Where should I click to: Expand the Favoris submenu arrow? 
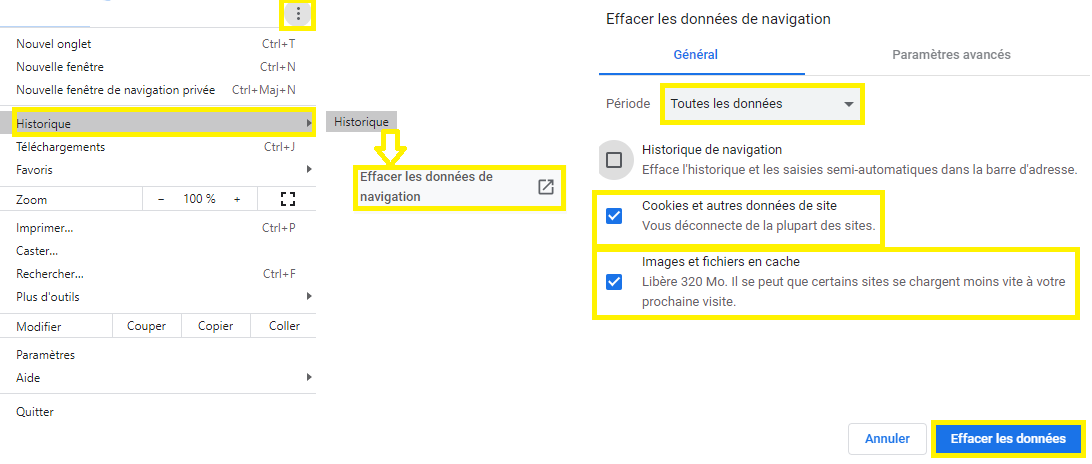click(x=308, y=170)
